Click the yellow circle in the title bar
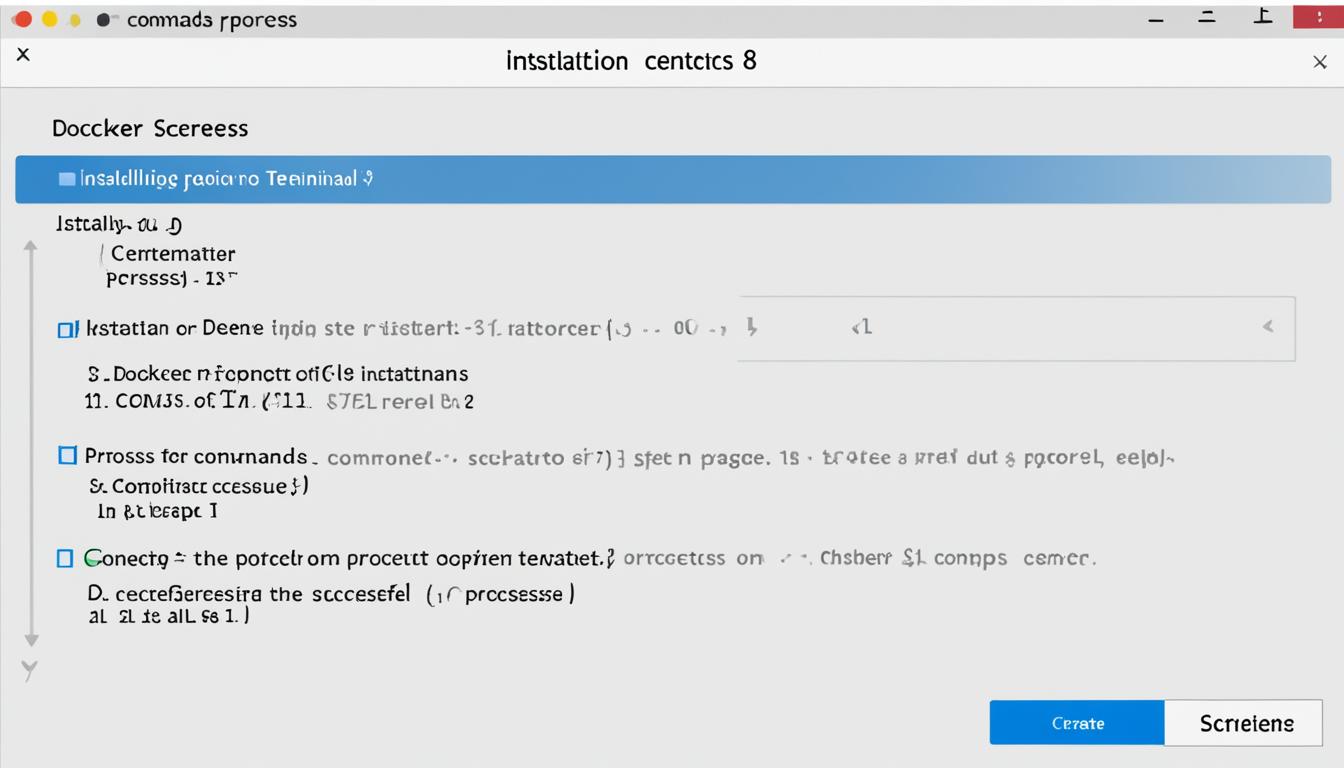 49,20
